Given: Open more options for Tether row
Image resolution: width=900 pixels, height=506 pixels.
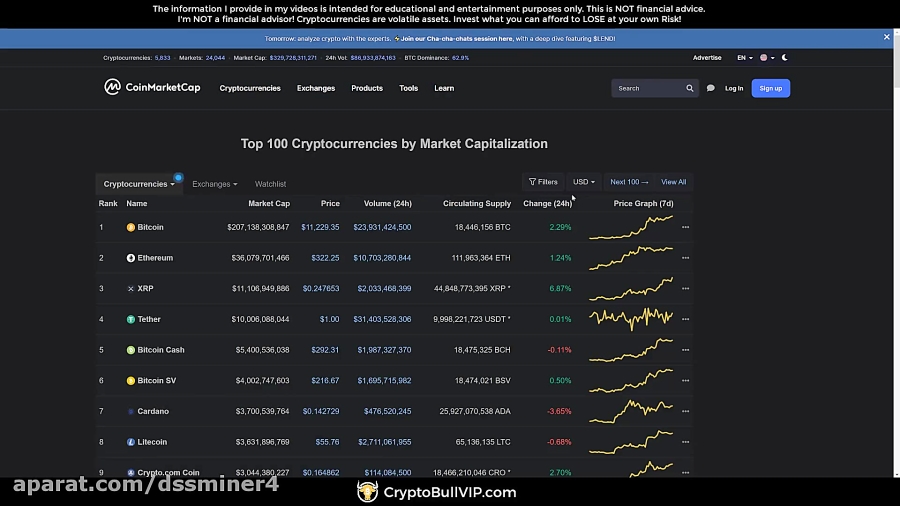Looking at the screenshot, I should tap(685, 320).
